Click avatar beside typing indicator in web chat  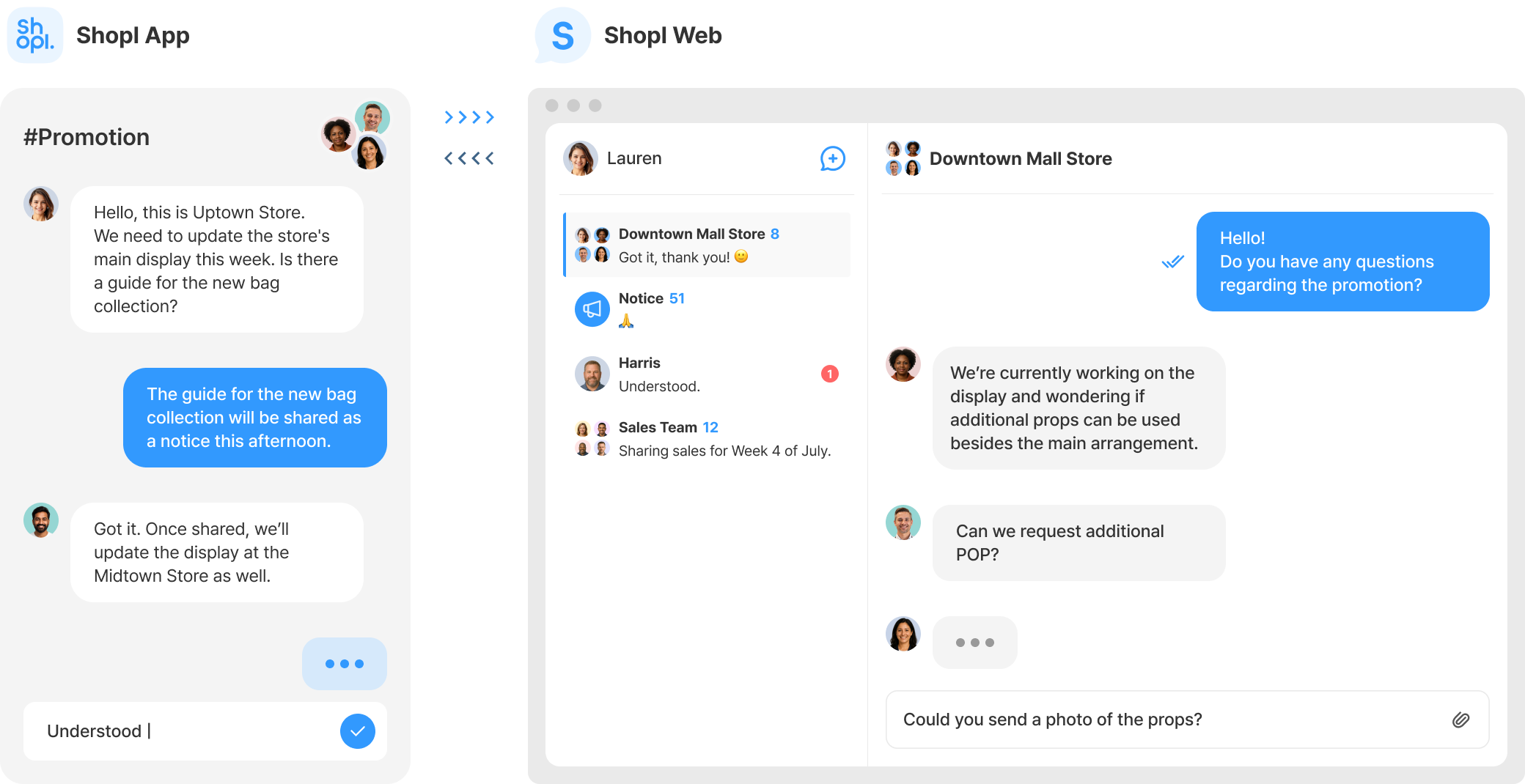[x=903, y=634]
